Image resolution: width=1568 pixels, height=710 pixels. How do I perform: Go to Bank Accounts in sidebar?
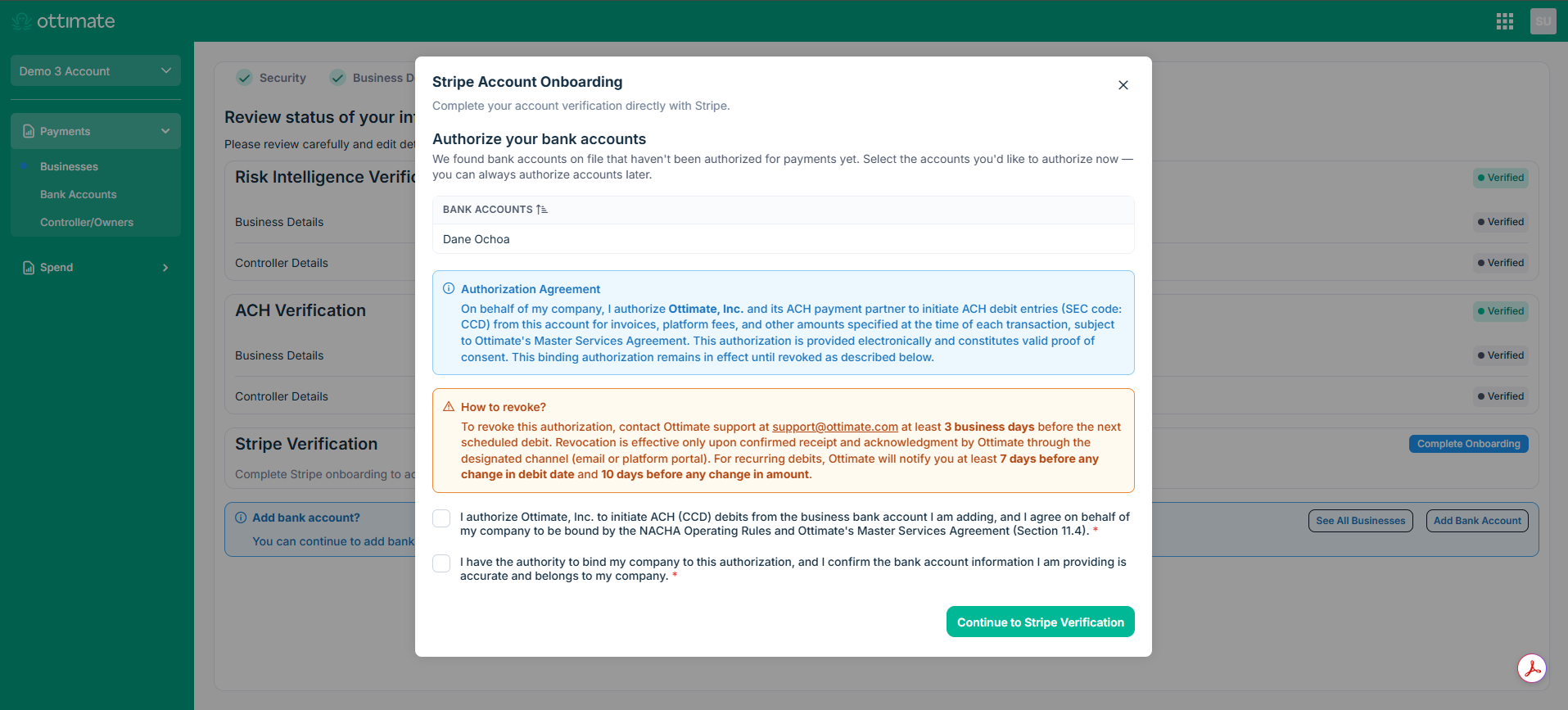(x=79, y=194)
